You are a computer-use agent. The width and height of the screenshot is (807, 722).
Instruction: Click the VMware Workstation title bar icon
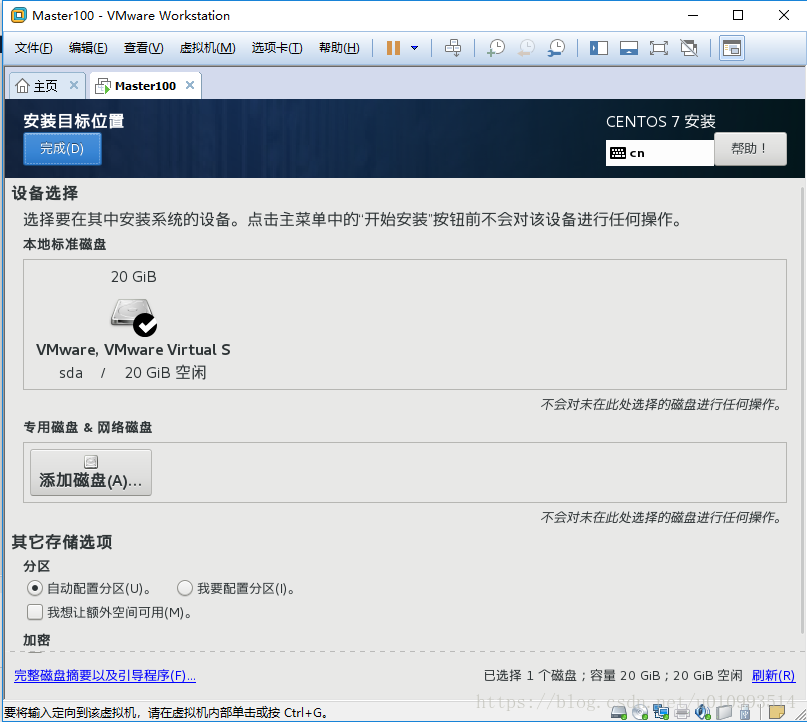click(19, 15)
